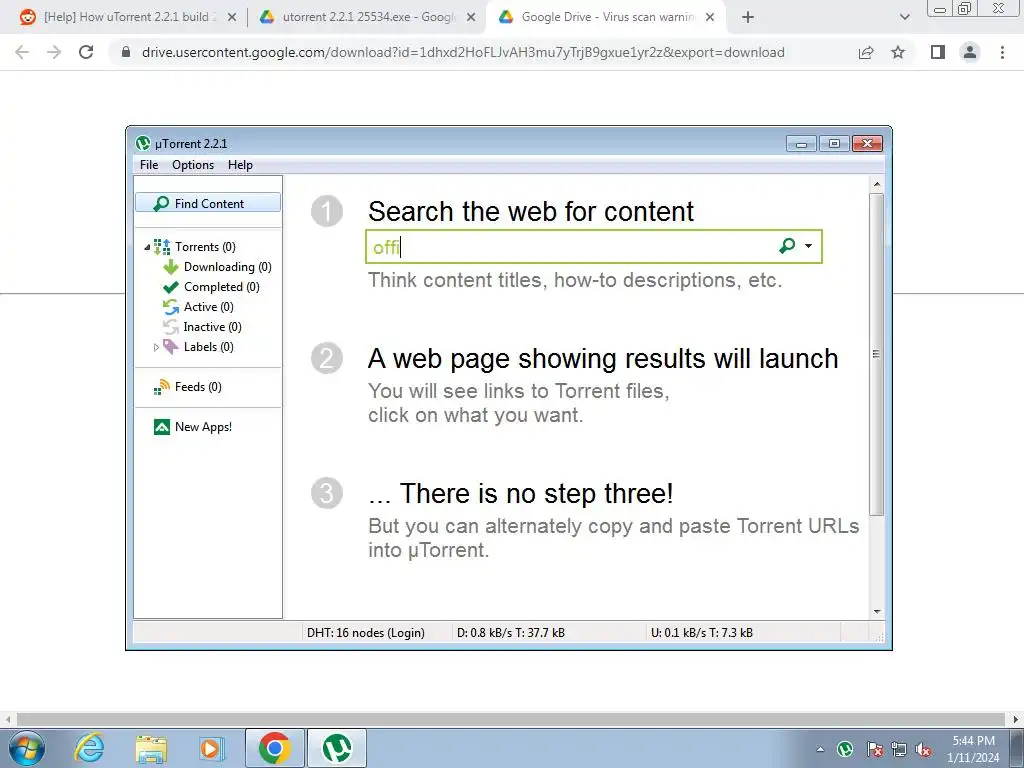The image size is (1024, 768).
Task: Click scroll up arrow in µTorrent pane
Action: [x=876, y=184]
